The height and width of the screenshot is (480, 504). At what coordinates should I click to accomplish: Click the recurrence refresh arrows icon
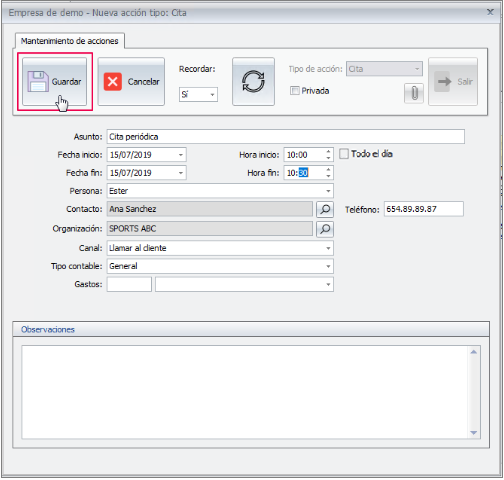tap(253, 81)
